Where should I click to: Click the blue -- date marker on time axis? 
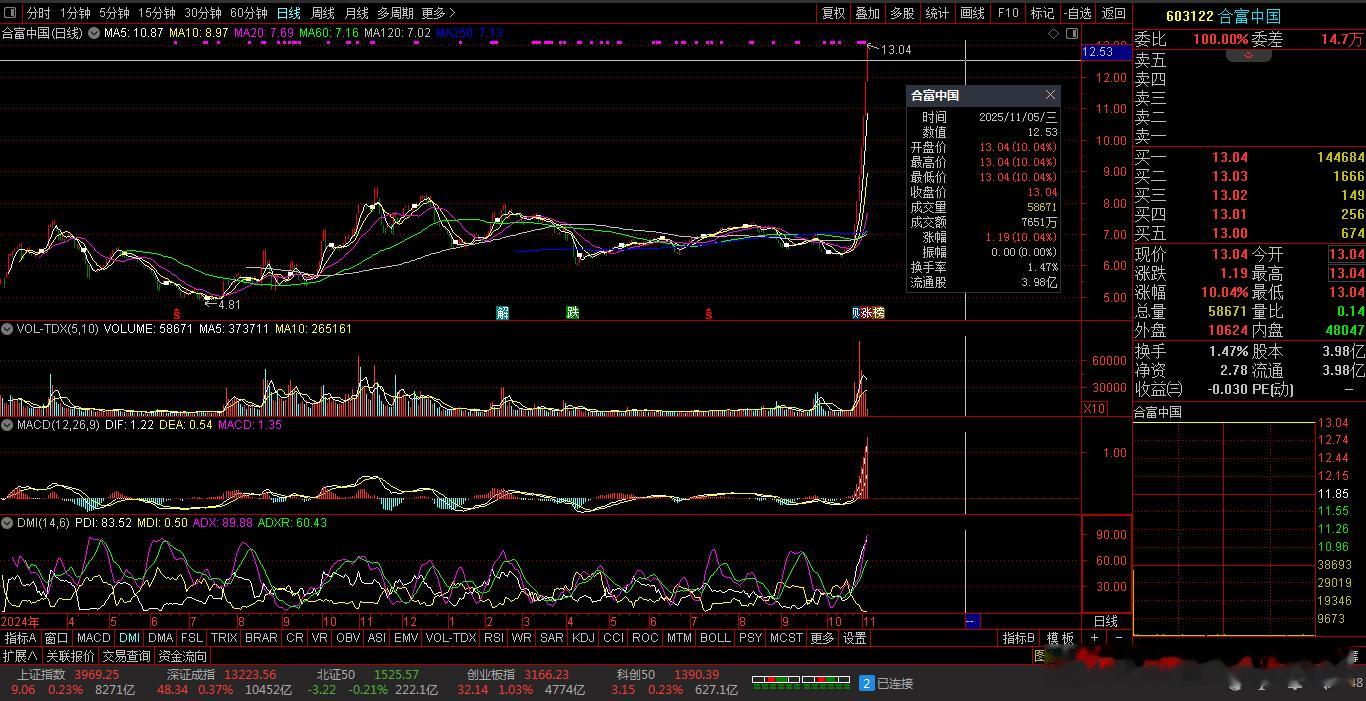click(970, 621)
